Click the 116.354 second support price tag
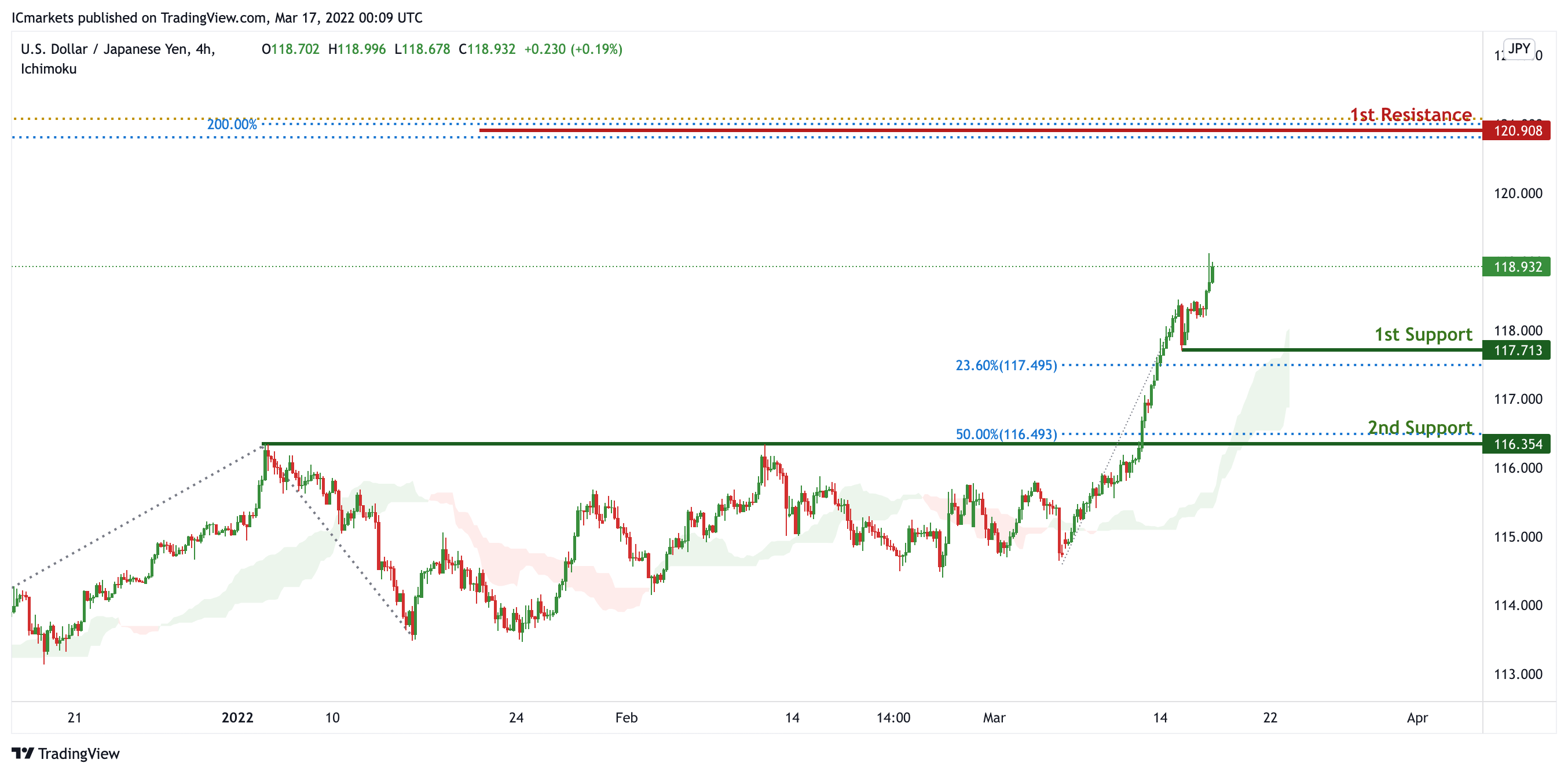Image resolution: width=1568 pixels, height=774 pixels. (x=1516, y=444)
